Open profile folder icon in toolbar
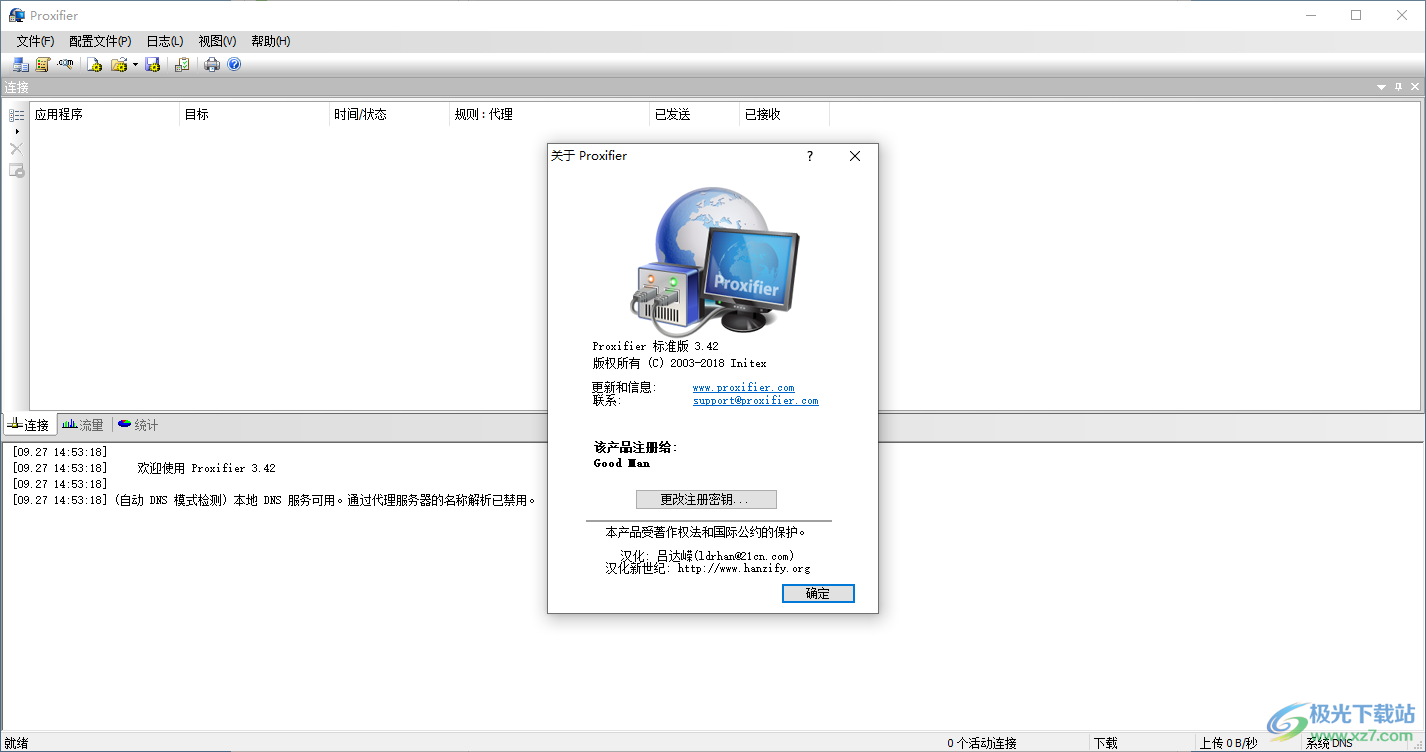This screenshot has width=1426, height=752. click(x=119, y=65)
